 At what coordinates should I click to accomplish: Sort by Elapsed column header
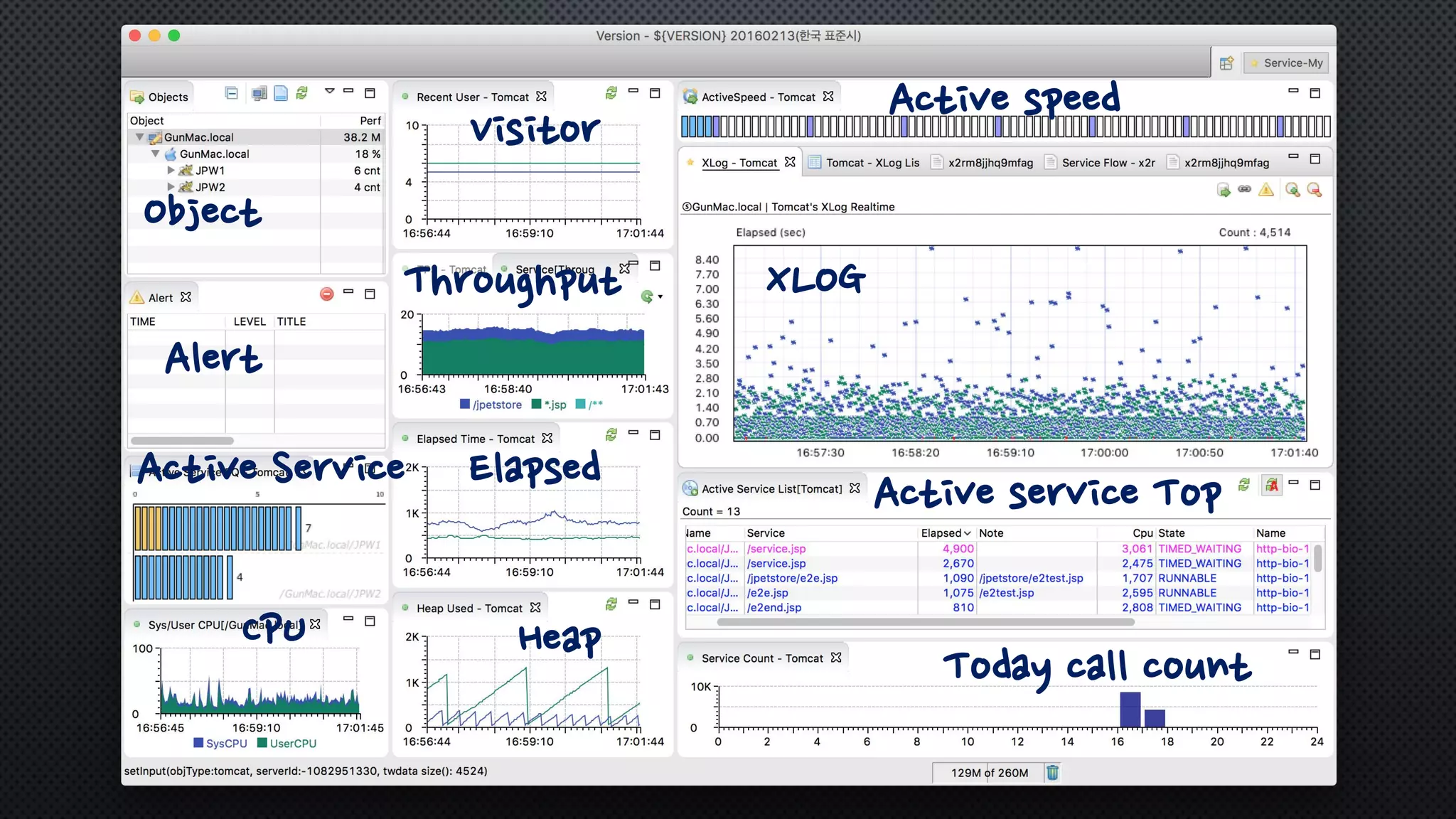tap(945, 533)
